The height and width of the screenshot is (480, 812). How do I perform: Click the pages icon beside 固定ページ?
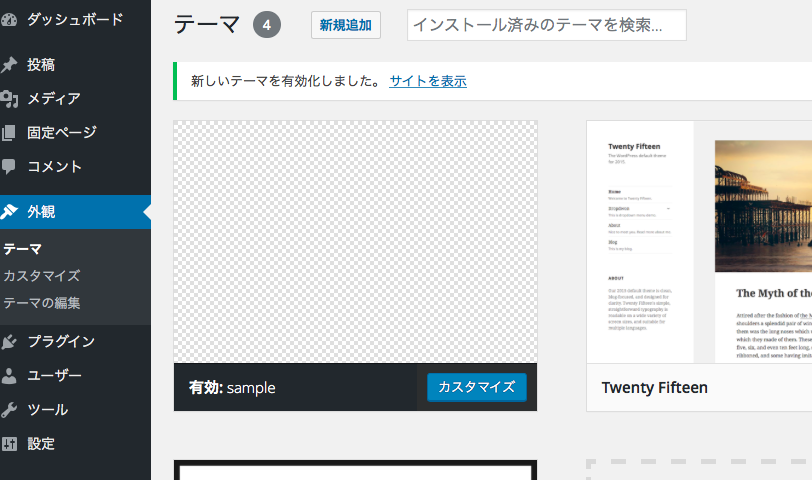pos(9,133)
